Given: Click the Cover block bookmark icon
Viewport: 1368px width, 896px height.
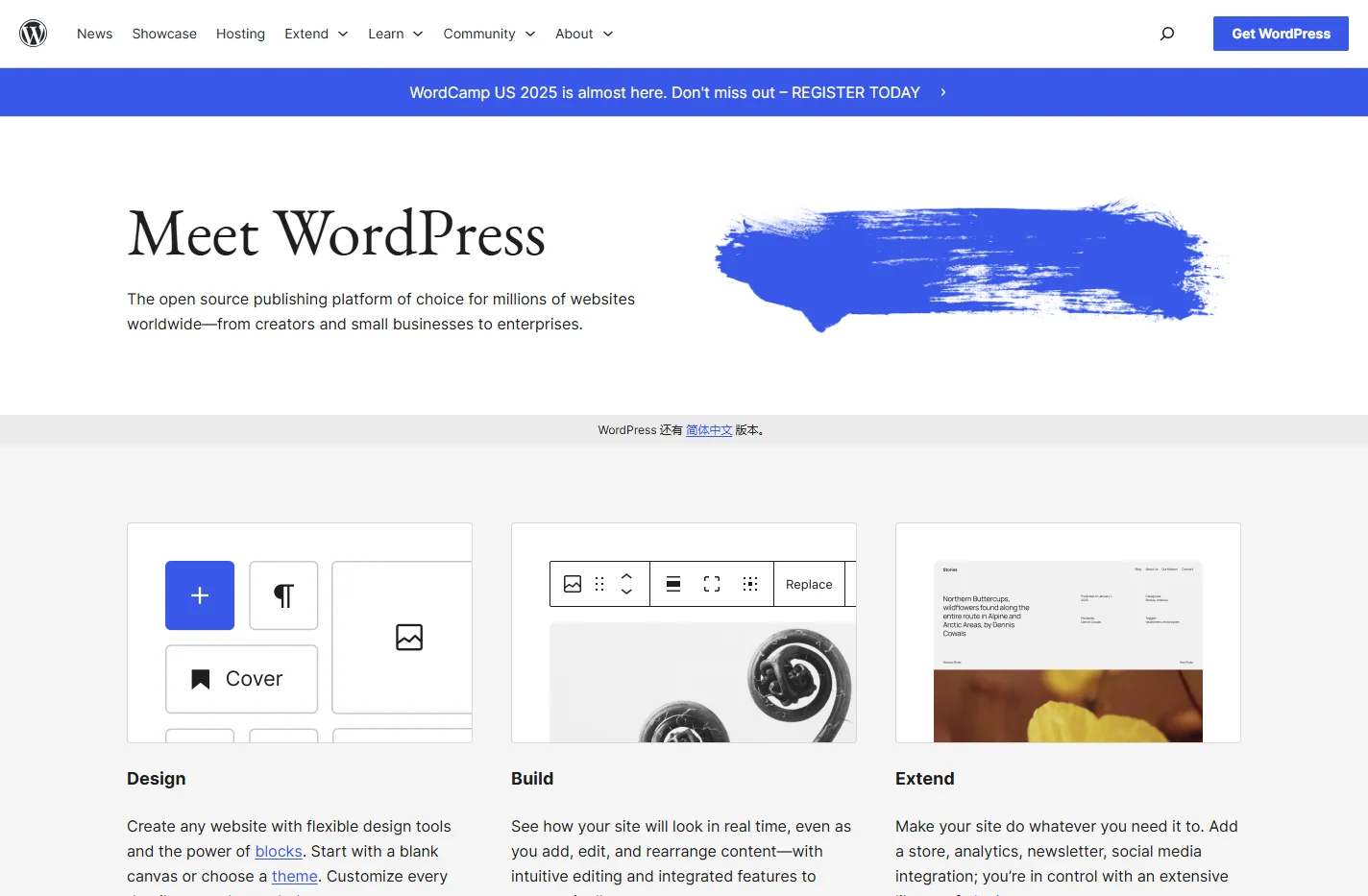Looking at the screenshot, I should coord(201,679).
